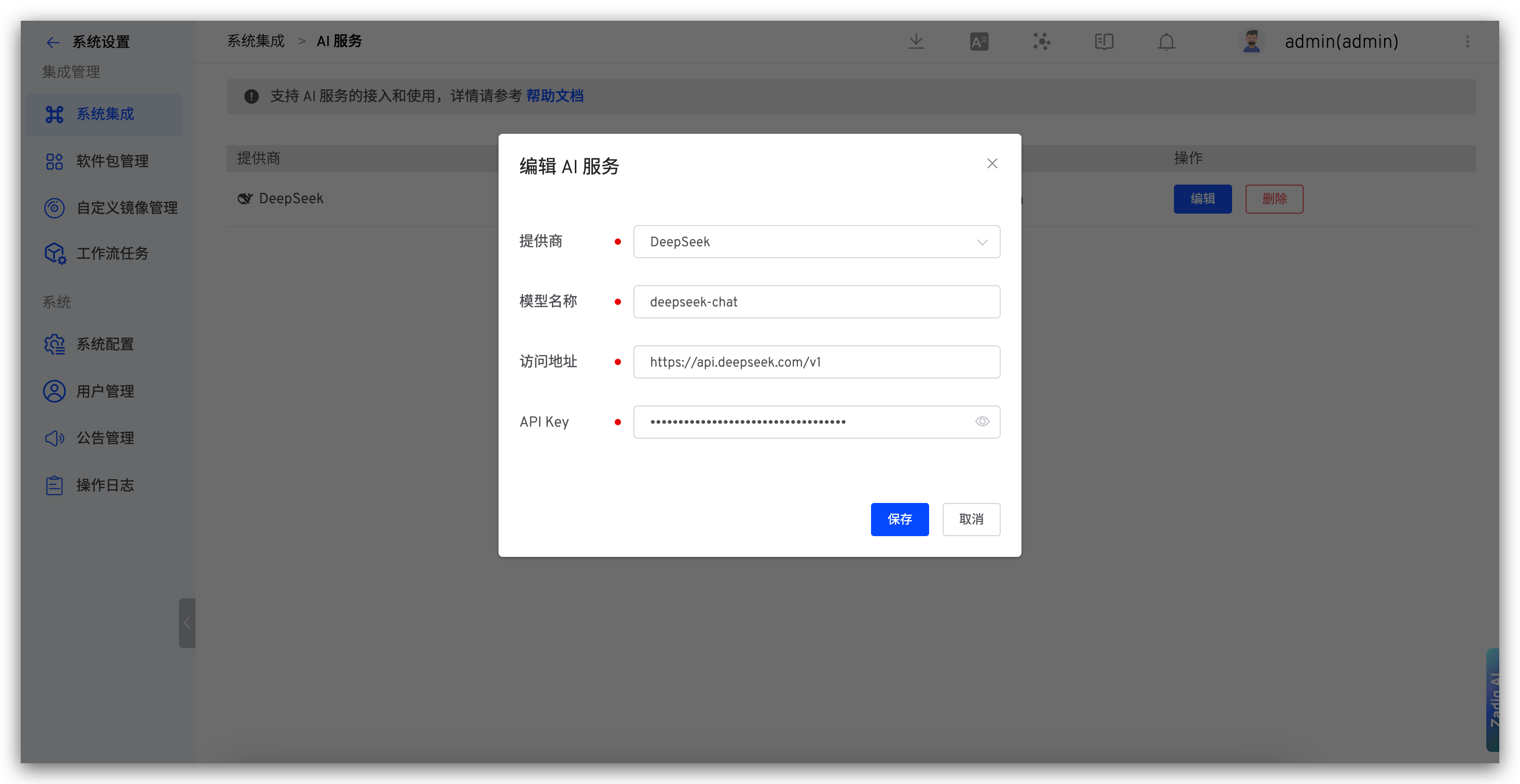Viewport: 1520px width, 784px height.
Task: Click the documentation book icon
Action: tap(1103, 41)
